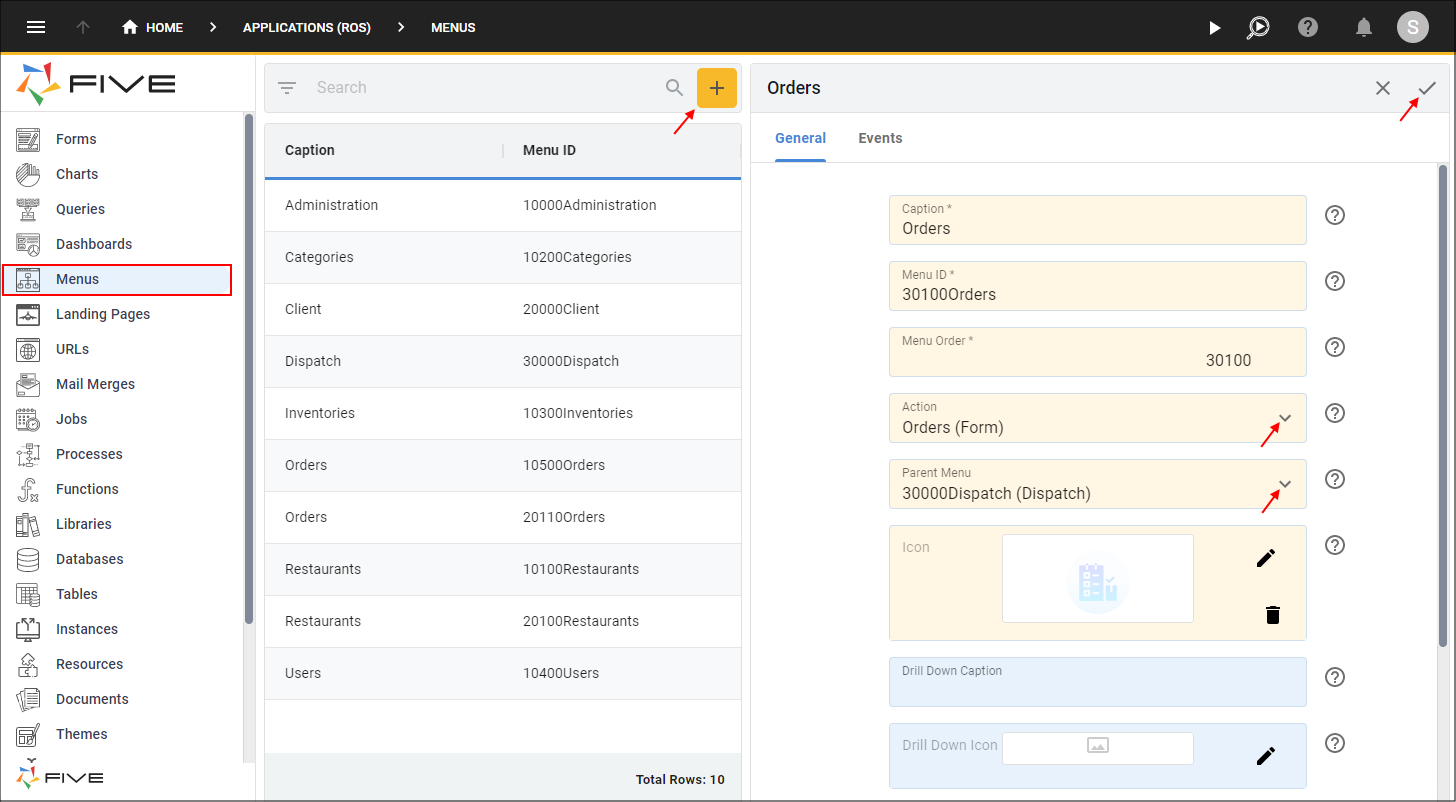Click the yellow plus button to add a menu
The height and width of the screenshot is (802, 1456).
pos(717,87)
